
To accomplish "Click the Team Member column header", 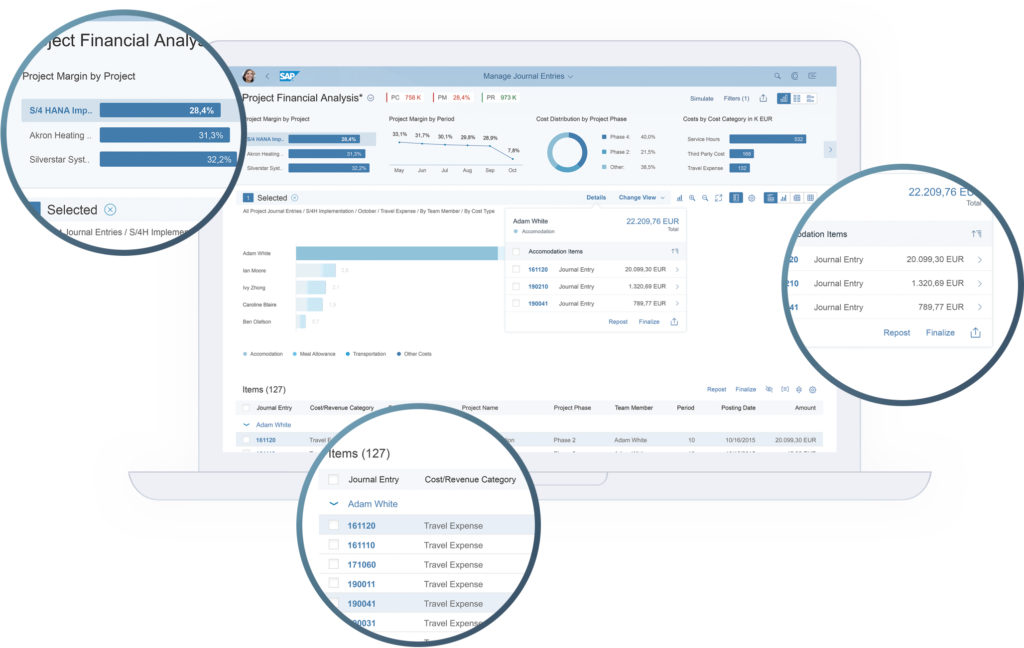I will click(633, 408).
